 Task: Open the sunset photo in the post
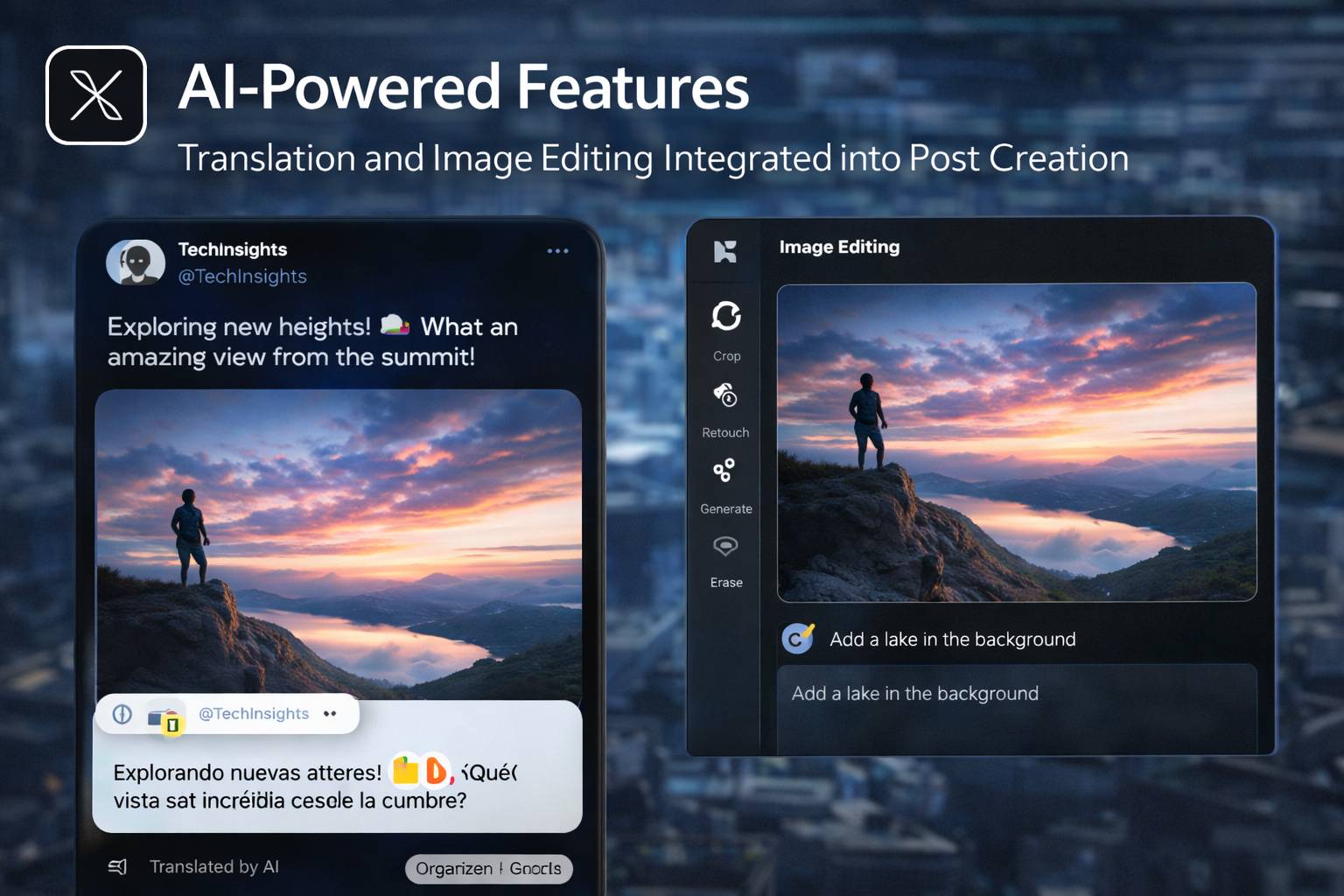point(338,542)
